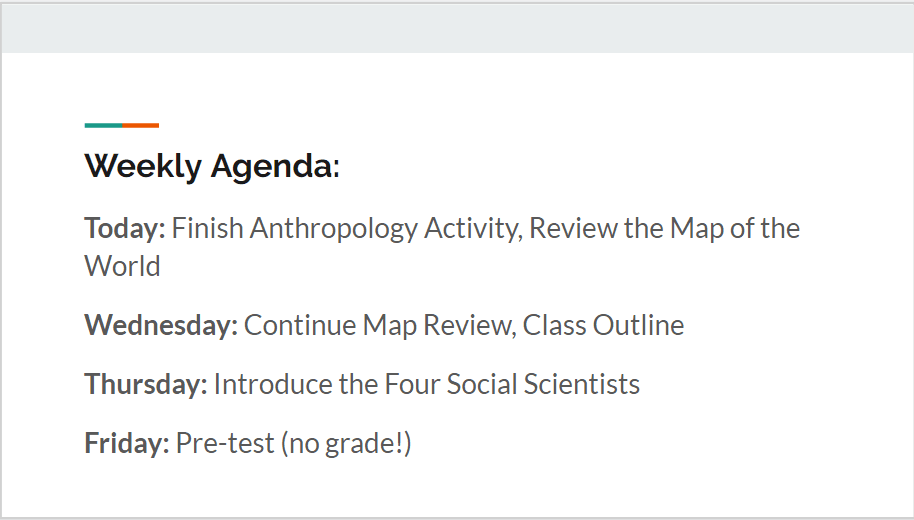Click the phrase Introduce the Four

point(327,384)
